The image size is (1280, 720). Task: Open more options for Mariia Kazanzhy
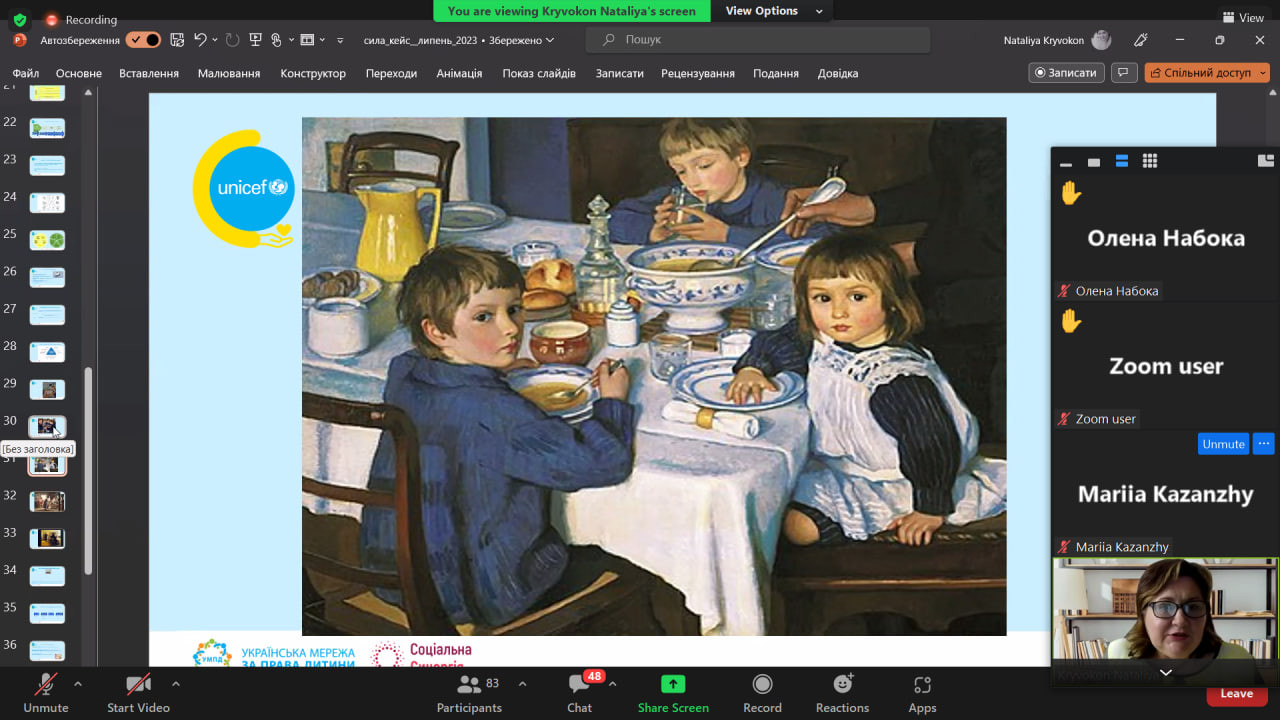[1264, 443]
